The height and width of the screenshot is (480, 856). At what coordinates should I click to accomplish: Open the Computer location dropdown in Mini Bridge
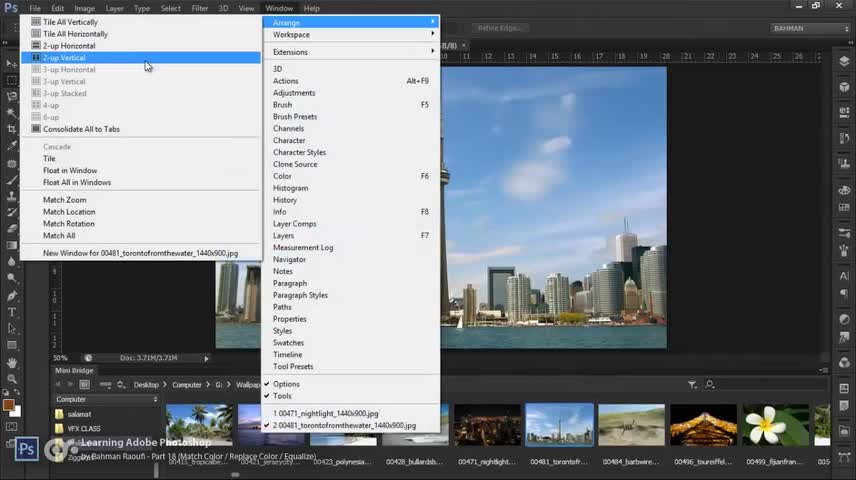(x=106, y=399)
